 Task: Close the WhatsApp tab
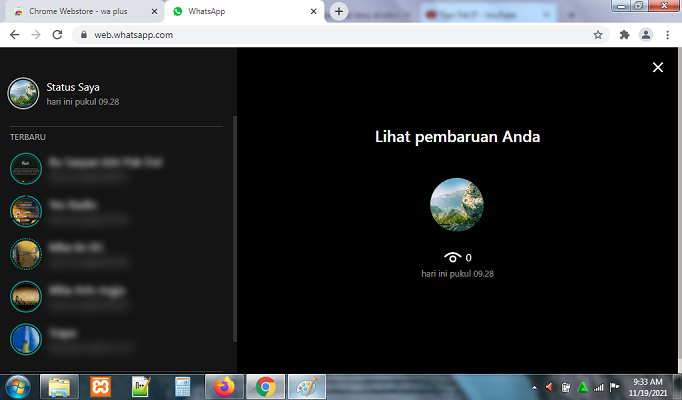314,11
